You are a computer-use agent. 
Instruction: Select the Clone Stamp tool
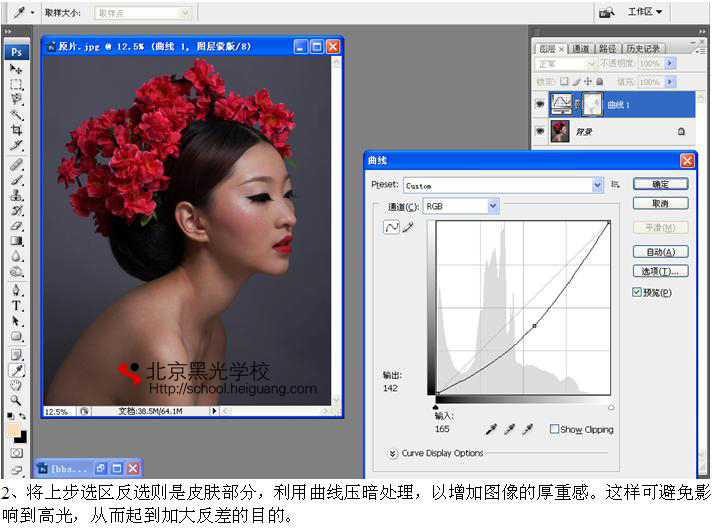(16, 195)
